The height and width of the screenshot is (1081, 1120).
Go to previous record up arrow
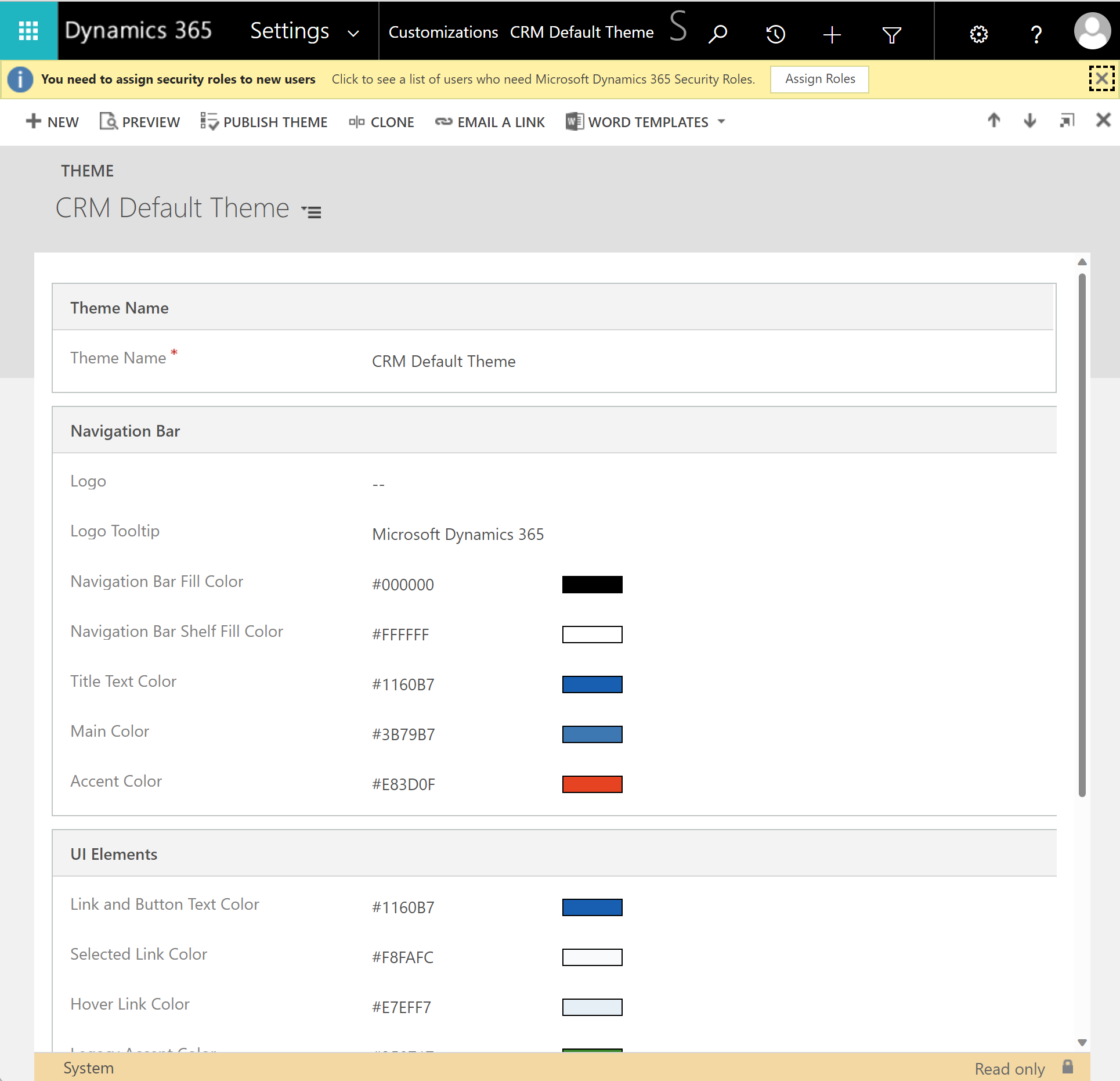994,120
